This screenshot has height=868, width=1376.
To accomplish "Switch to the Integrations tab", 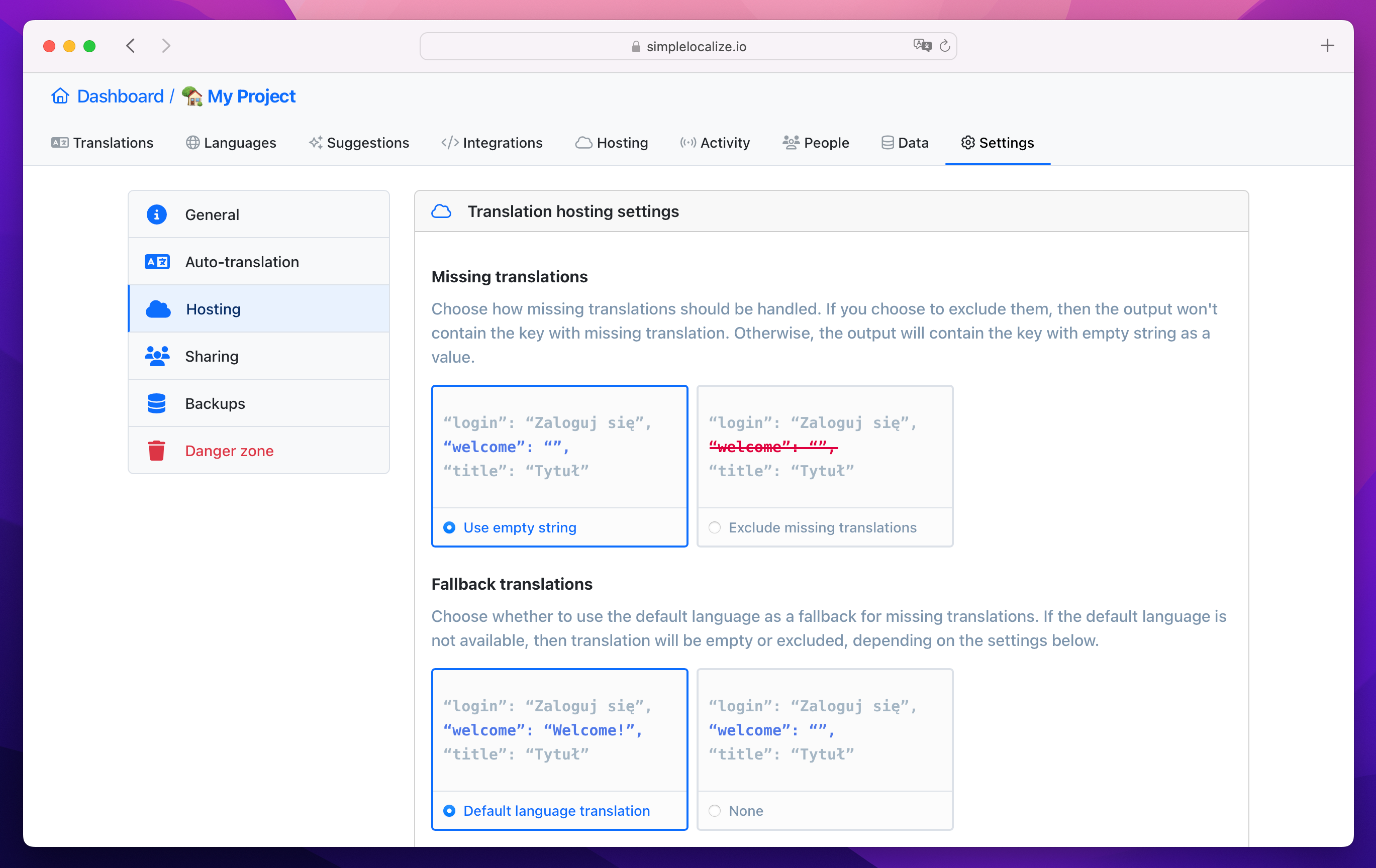I will pos(492,143).
